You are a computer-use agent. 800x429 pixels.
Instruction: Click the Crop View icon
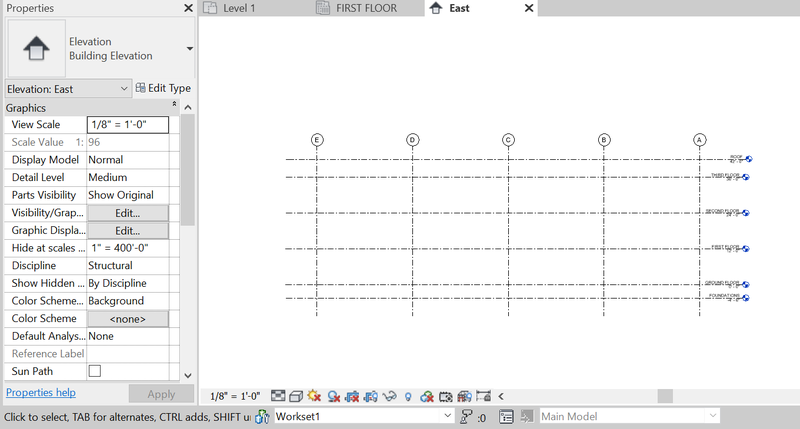point(350,395)
